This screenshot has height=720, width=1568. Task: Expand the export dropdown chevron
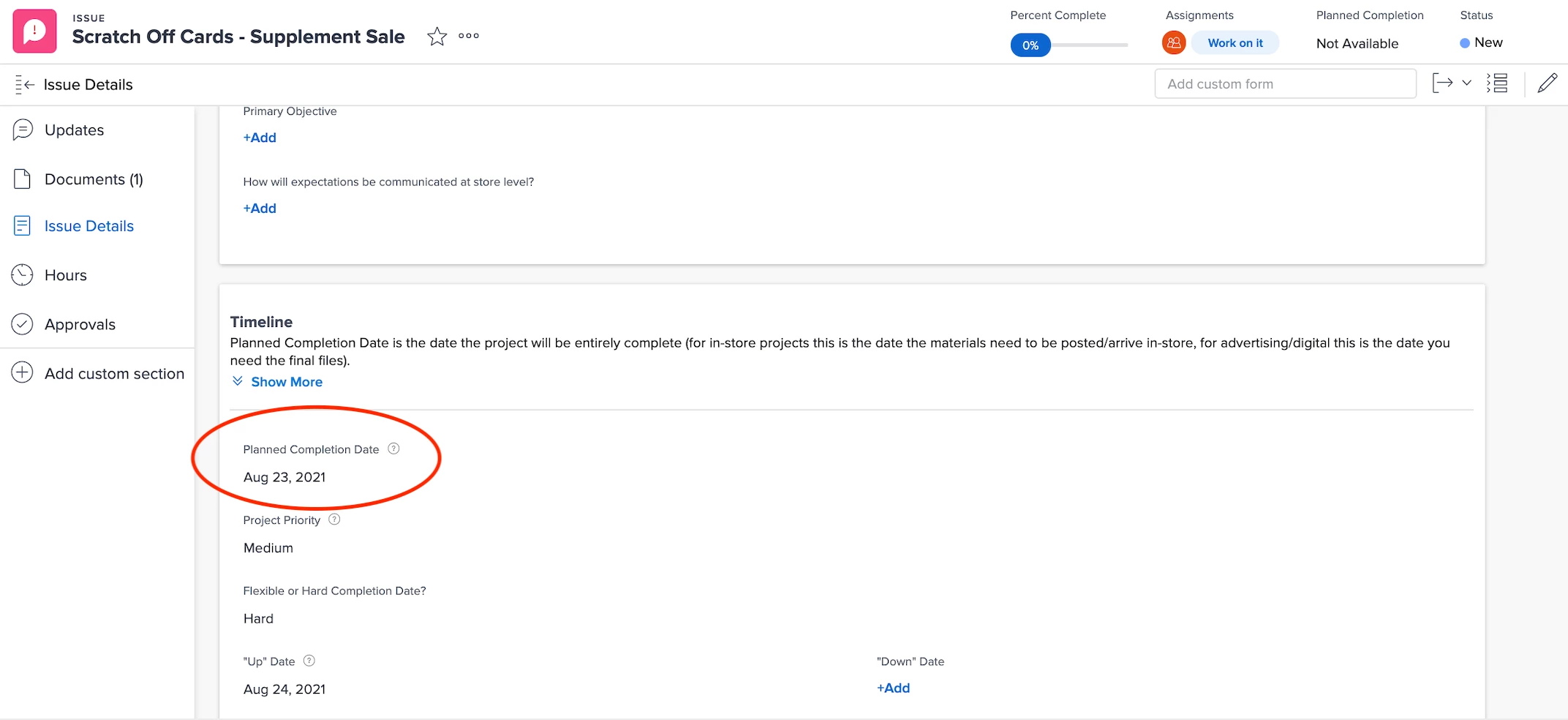coord(1466,83)
